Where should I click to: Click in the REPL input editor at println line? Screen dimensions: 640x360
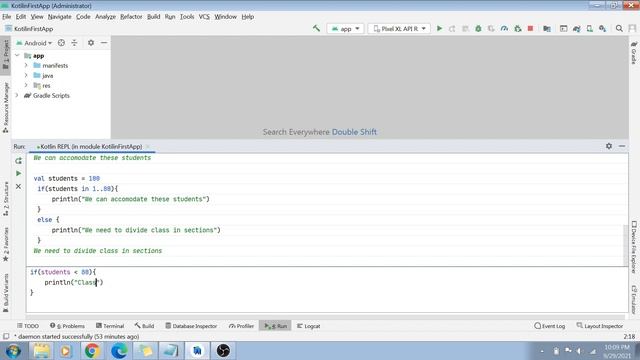point(73,282)
